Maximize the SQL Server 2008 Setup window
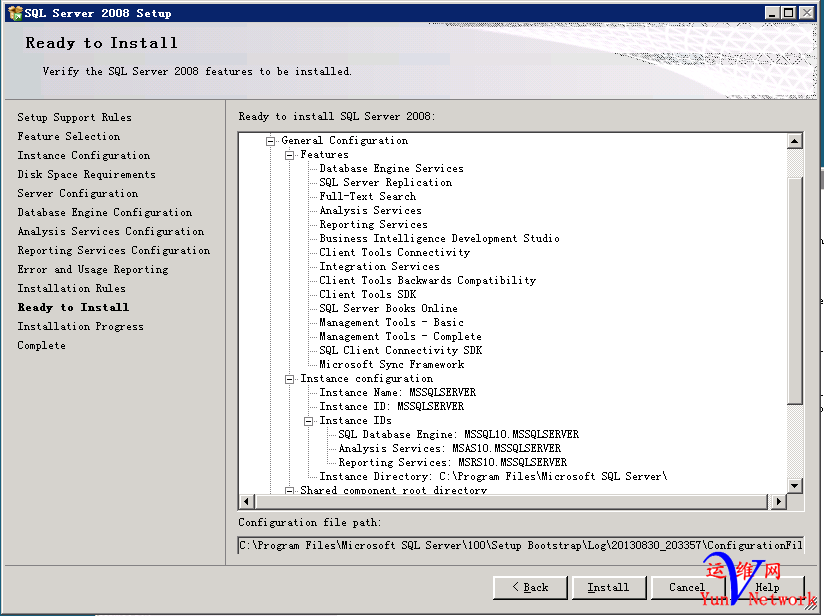The width and height of the screenshot is (824, 616). coord(788,13)
